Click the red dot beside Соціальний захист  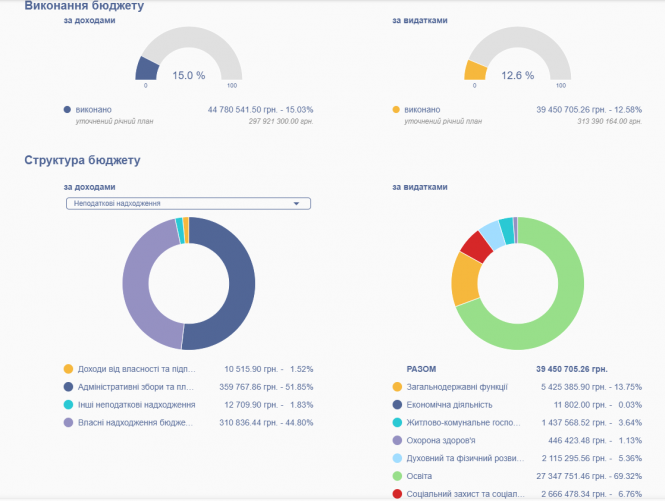click(397, 494)
